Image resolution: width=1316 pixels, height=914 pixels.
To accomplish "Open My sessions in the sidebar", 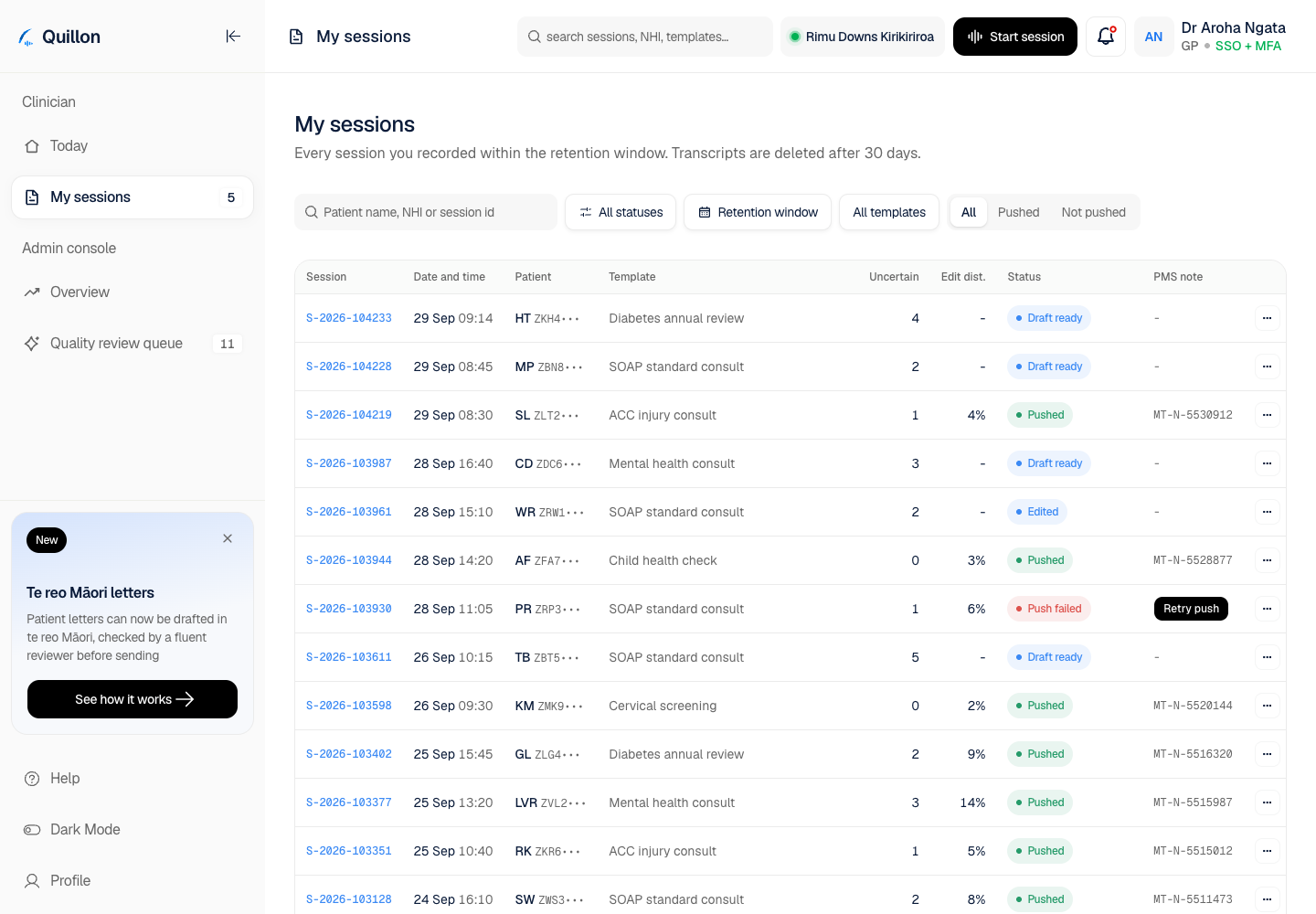I will point(133,197).
